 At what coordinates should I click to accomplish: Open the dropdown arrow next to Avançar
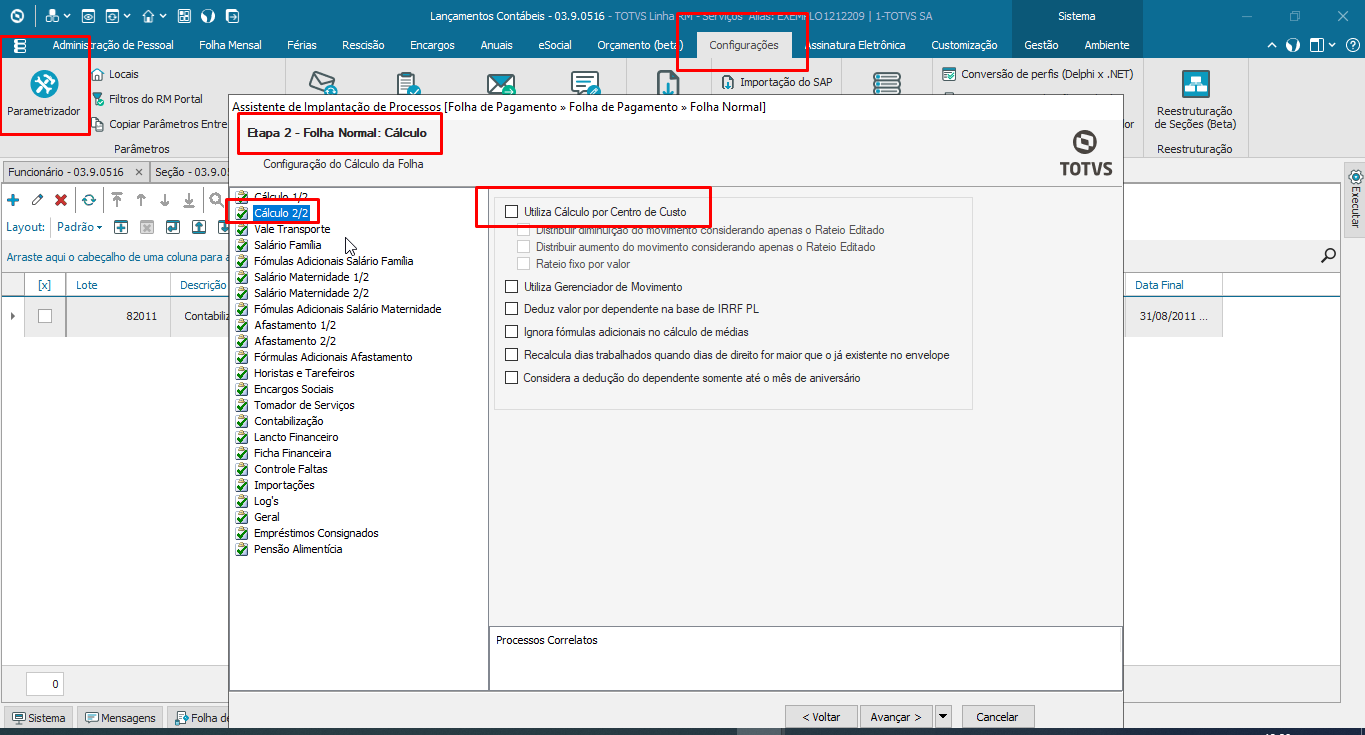click(x=943, y=717)
